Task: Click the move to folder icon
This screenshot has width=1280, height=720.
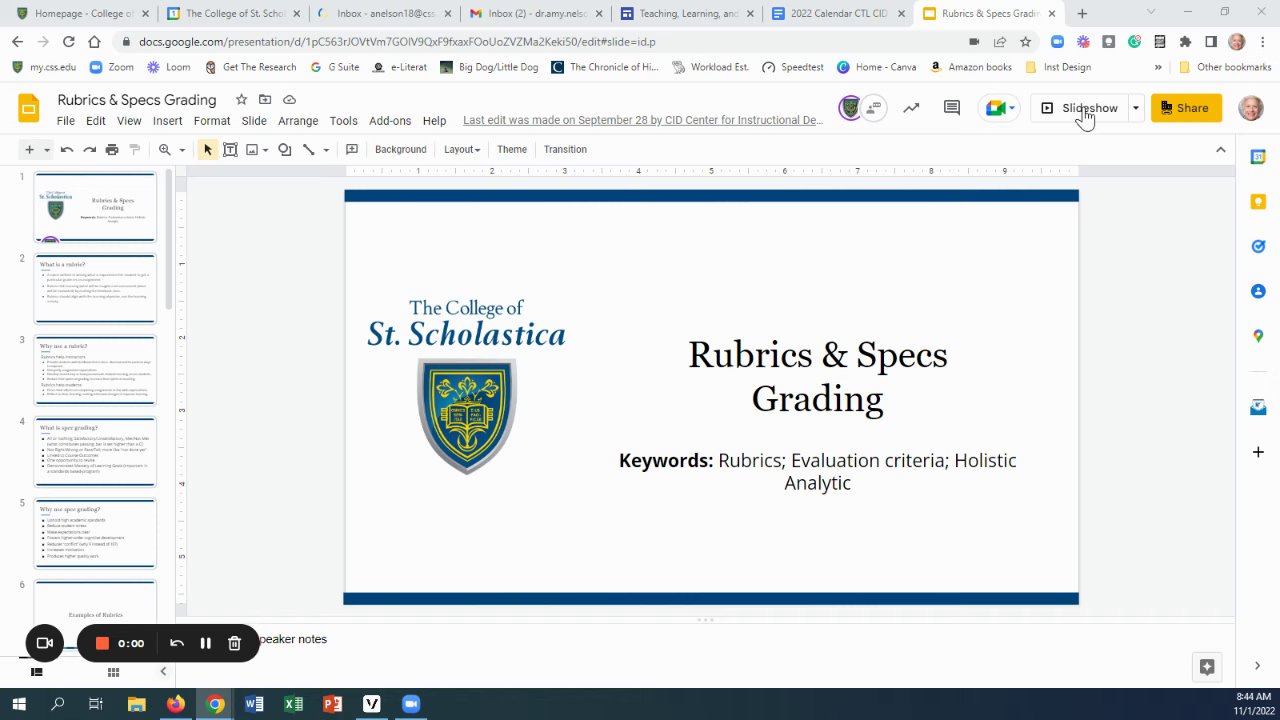Action: [x=265, y=100]
